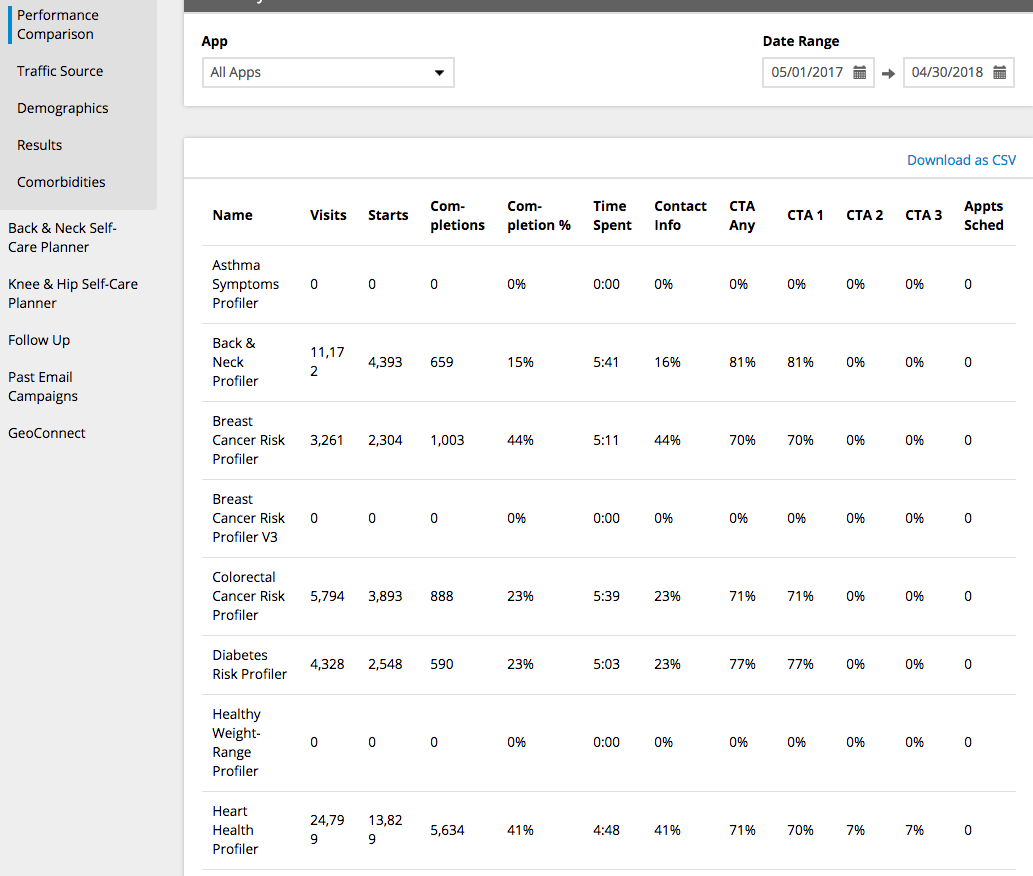Select the Asthma Symptoms Profiler row name
1033x876 pixels.
[x=245, y=284]
